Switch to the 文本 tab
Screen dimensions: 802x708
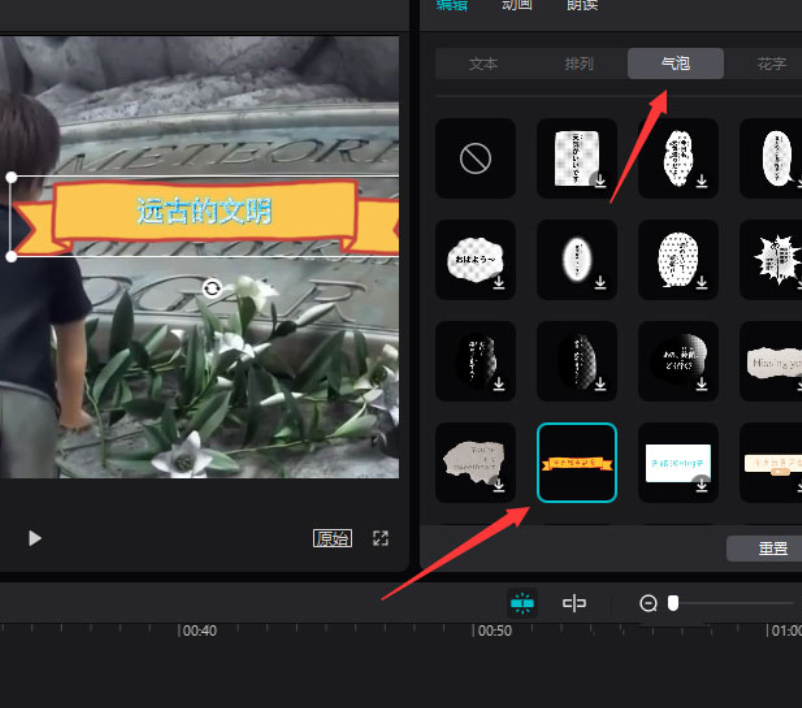point(483,64)
